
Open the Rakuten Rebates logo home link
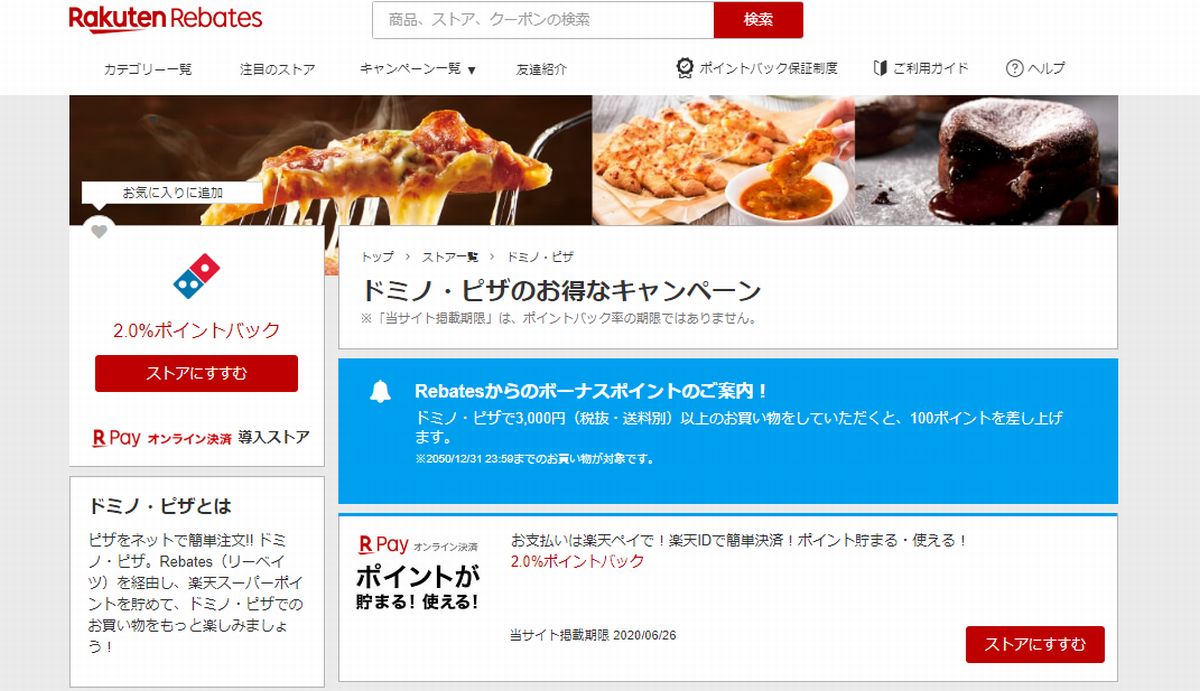pos(165,19)
